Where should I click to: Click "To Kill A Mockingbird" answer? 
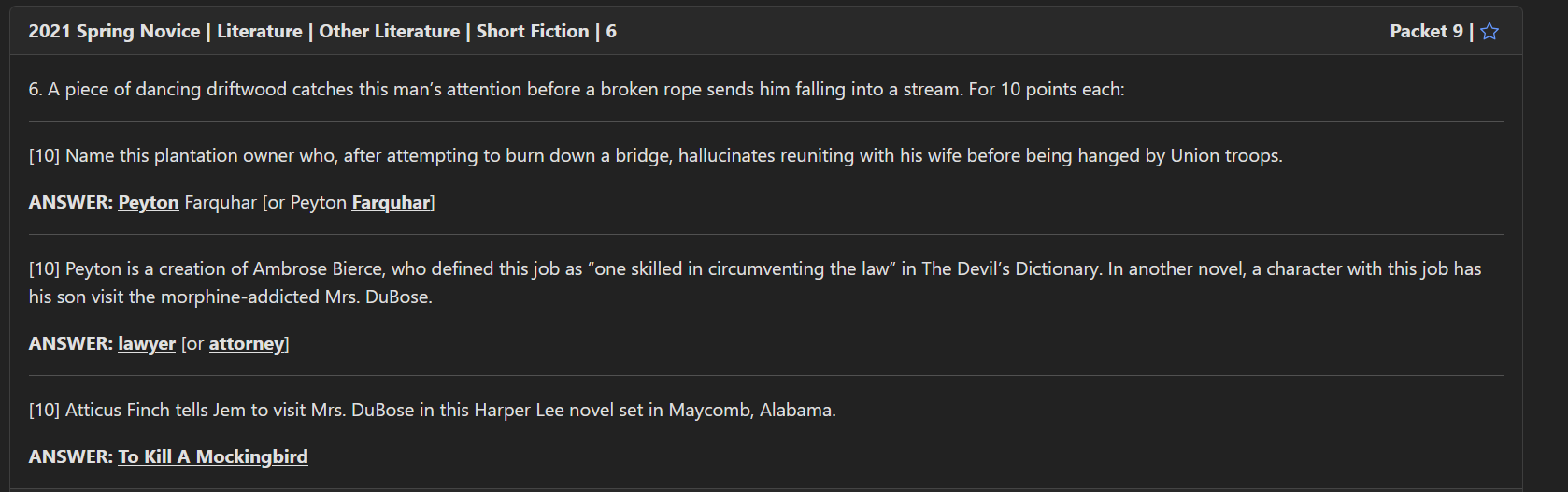coord(213,456)
